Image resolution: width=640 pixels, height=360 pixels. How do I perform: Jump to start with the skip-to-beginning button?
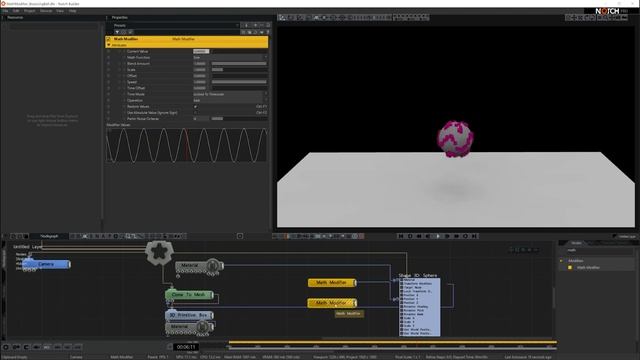click(x=401, y=236)
